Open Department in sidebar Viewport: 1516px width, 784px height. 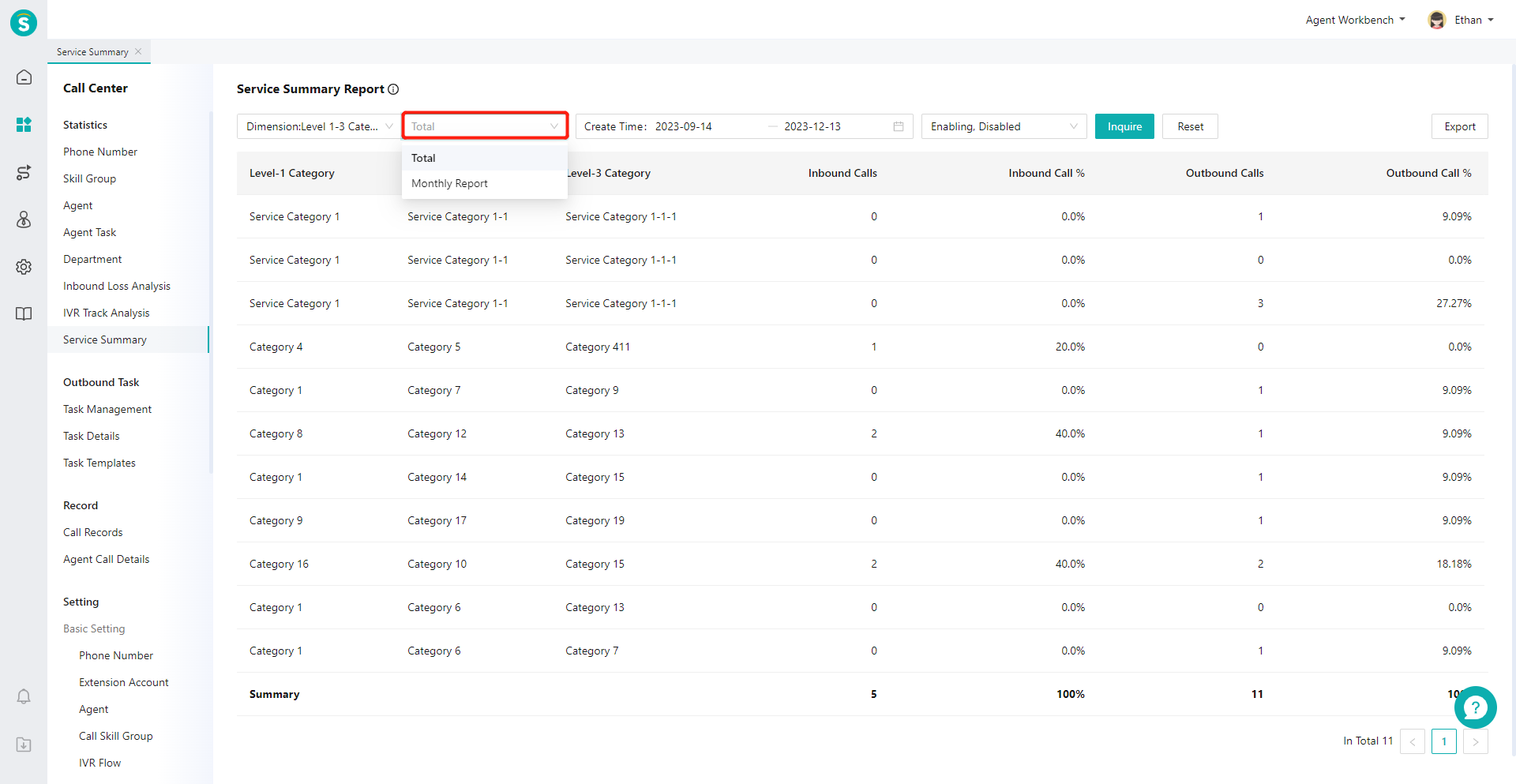(x=92, y=259)
